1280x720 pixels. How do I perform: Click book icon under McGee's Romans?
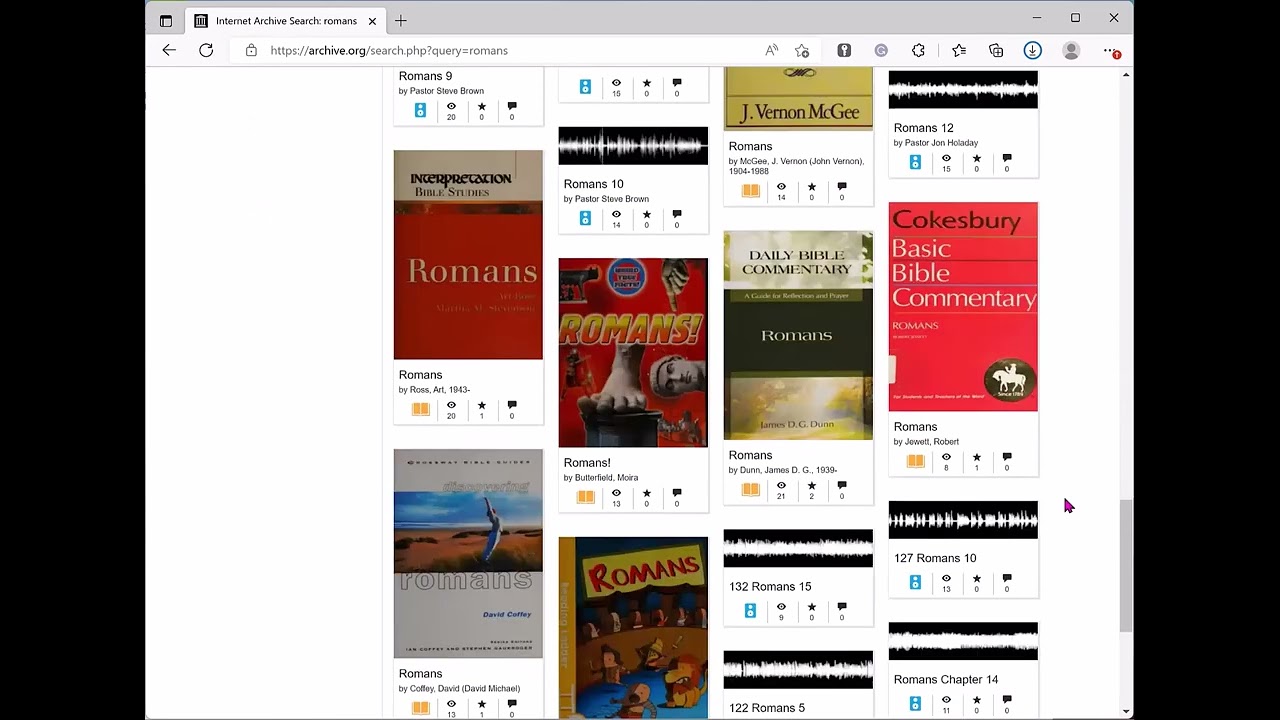[x=750, y=191]
